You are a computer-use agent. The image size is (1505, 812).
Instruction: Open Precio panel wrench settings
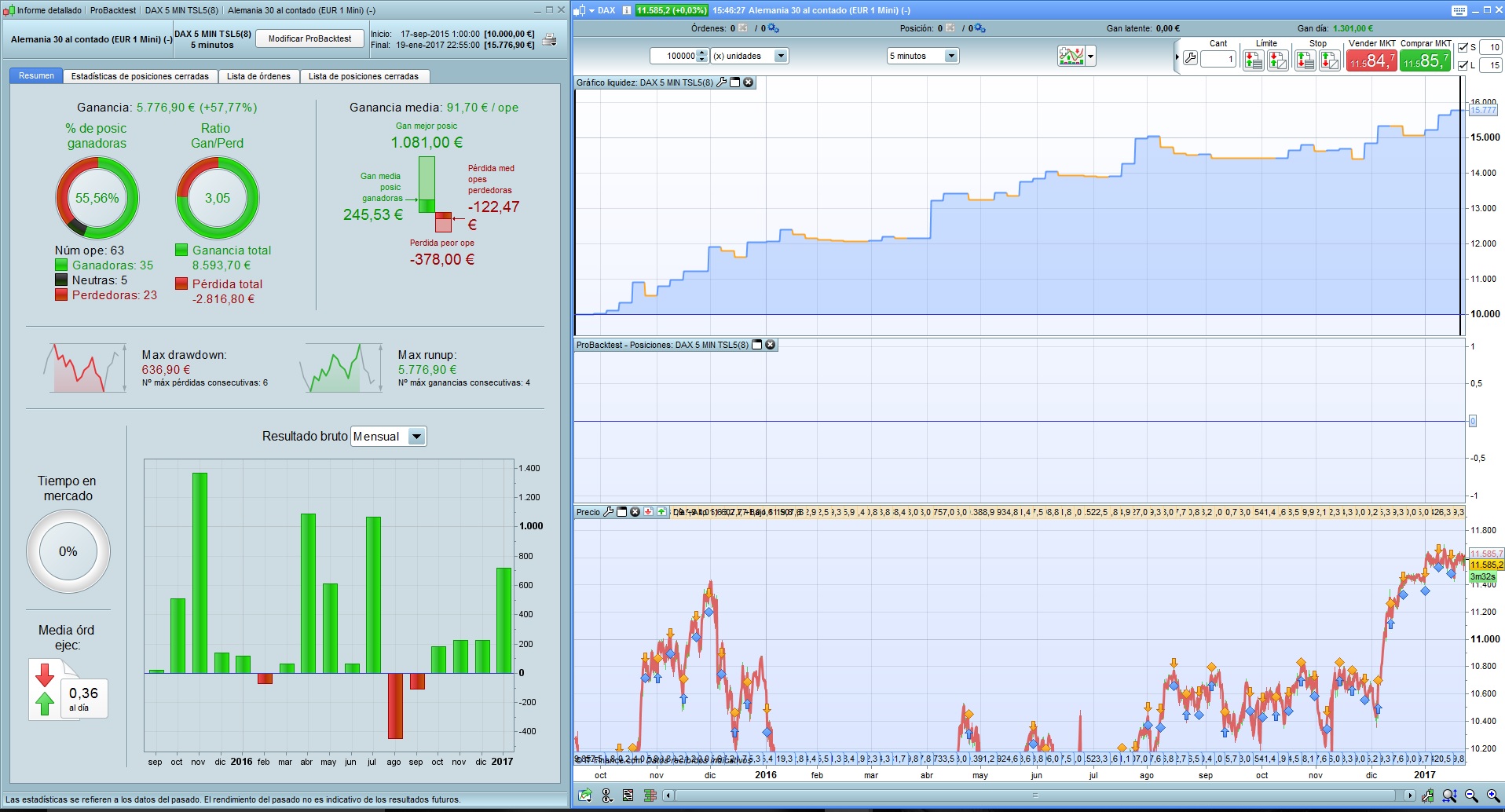[608, 512]
